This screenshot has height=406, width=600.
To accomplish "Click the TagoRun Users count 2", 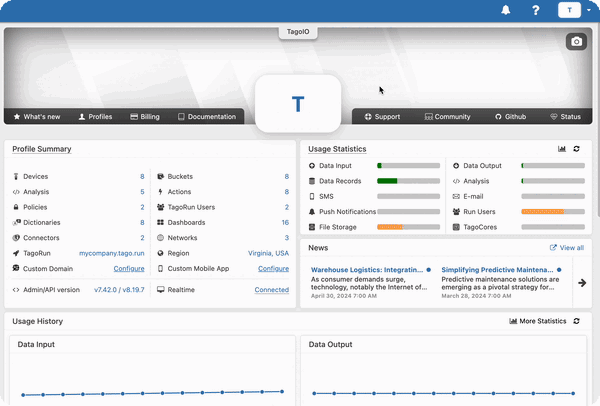I will (x=287, y=207).
